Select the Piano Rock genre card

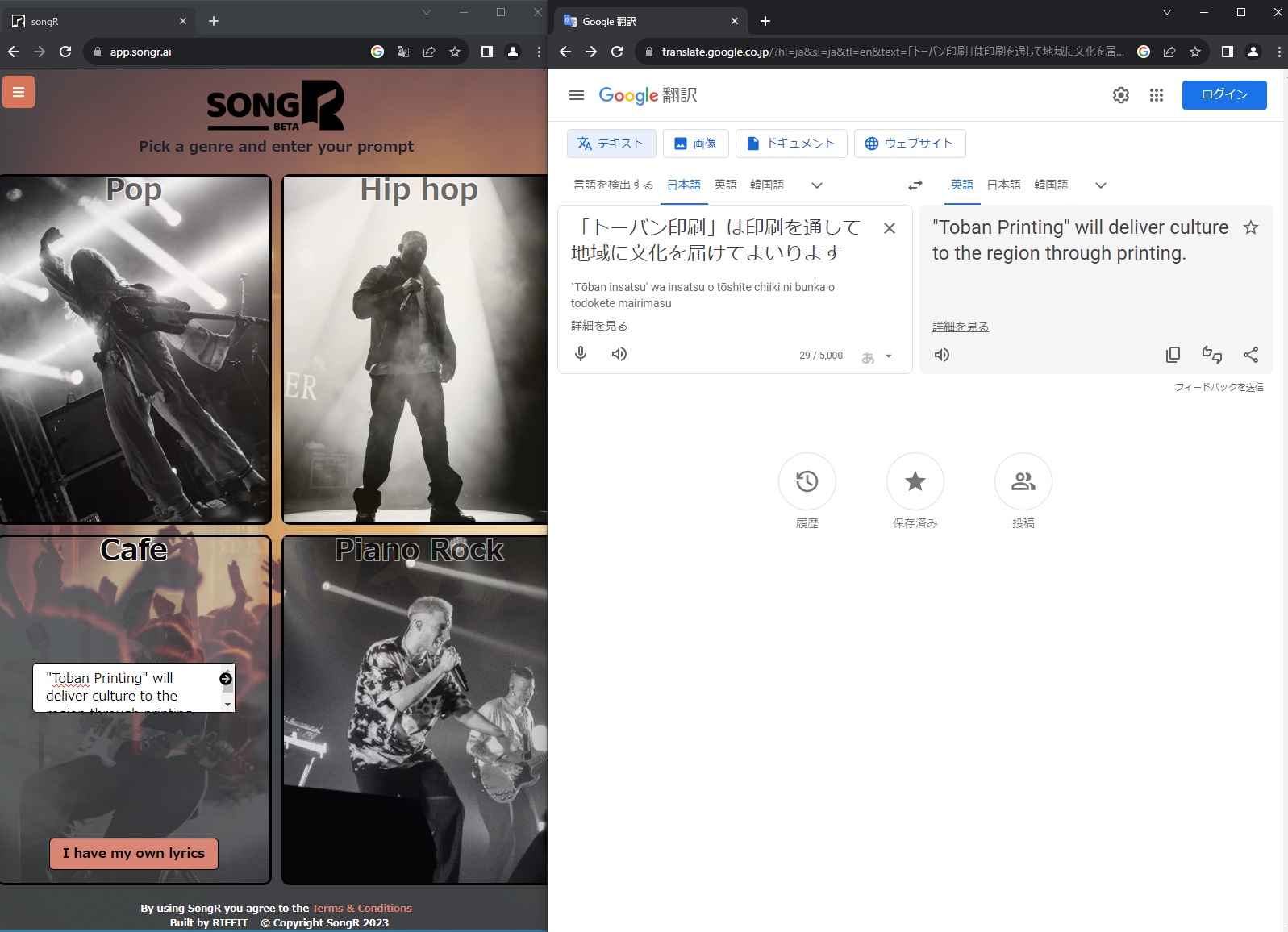click(x=415, y=710)
